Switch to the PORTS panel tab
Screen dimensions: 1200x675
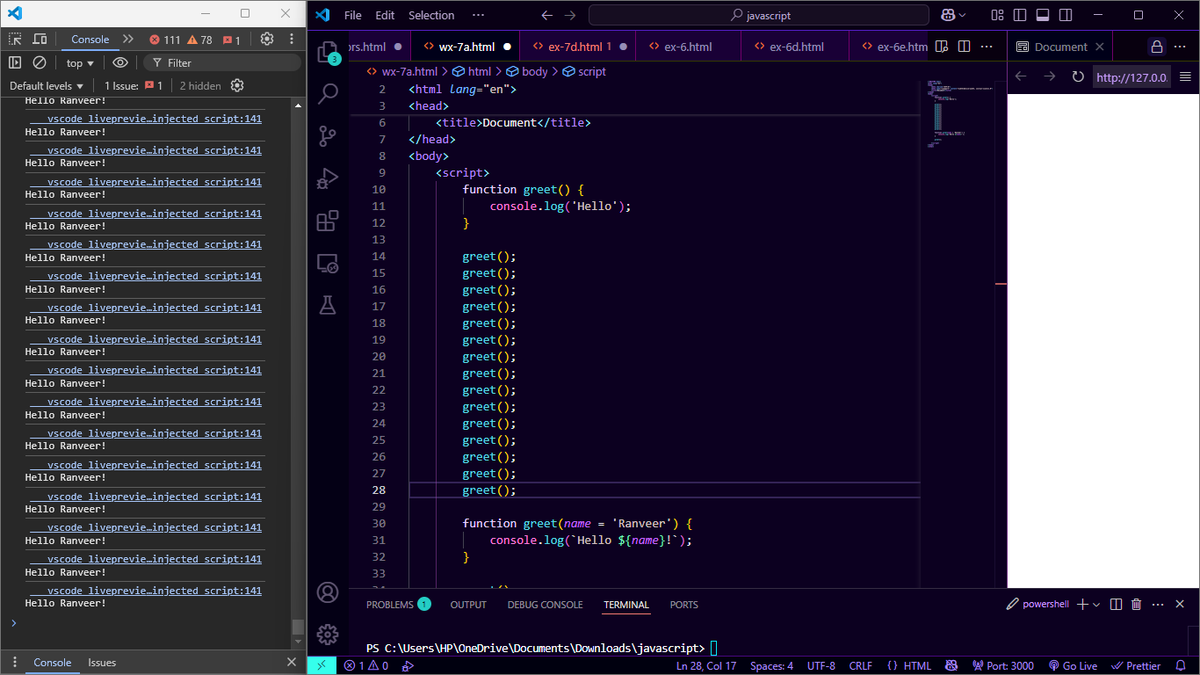(x=684, y=605)
